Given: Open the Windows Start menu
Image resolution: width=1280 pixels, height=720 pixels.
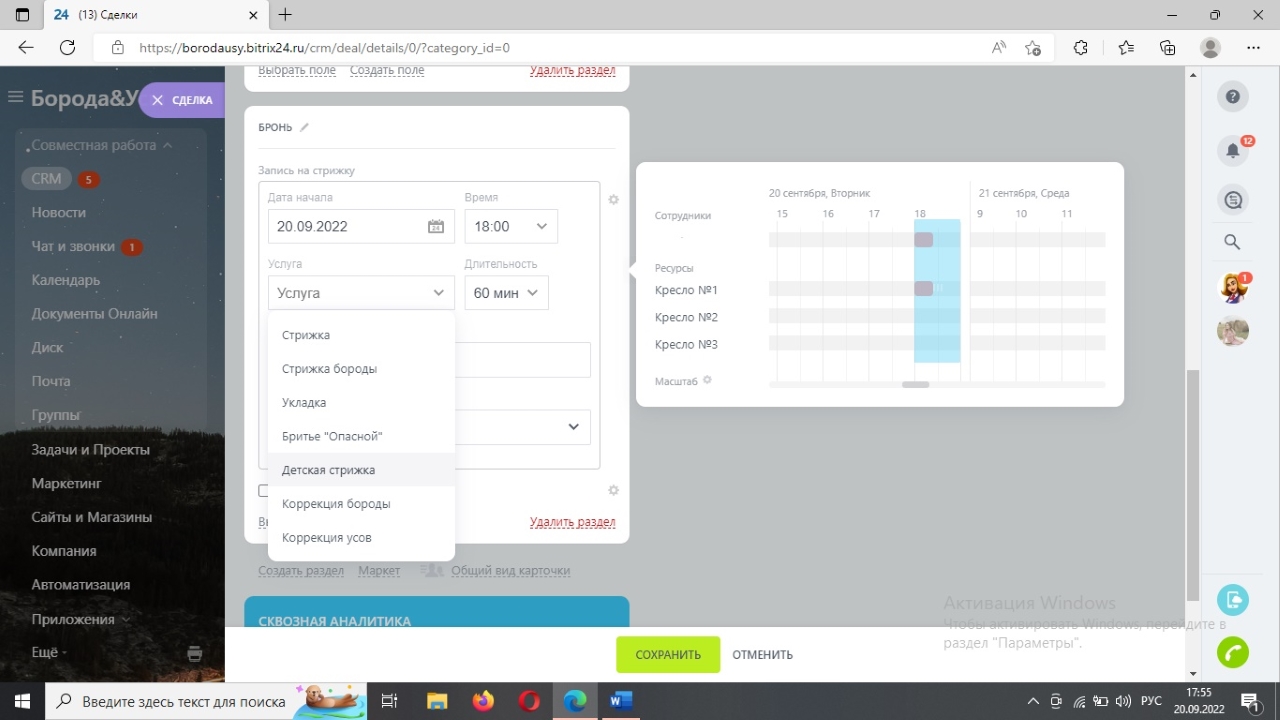Looking at the screenshot, I should pos(20,701).
